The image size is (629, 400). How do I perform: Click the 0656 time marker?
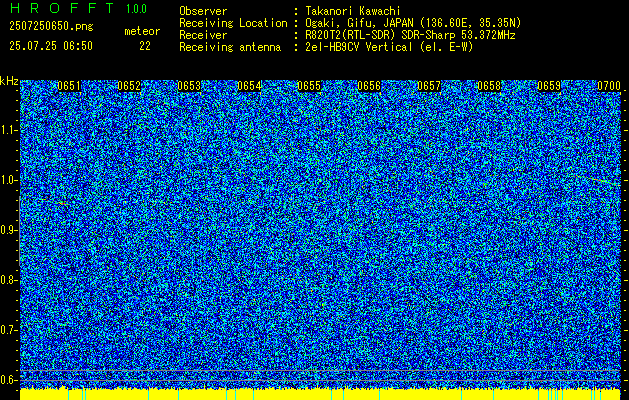[x=369, y=86]
